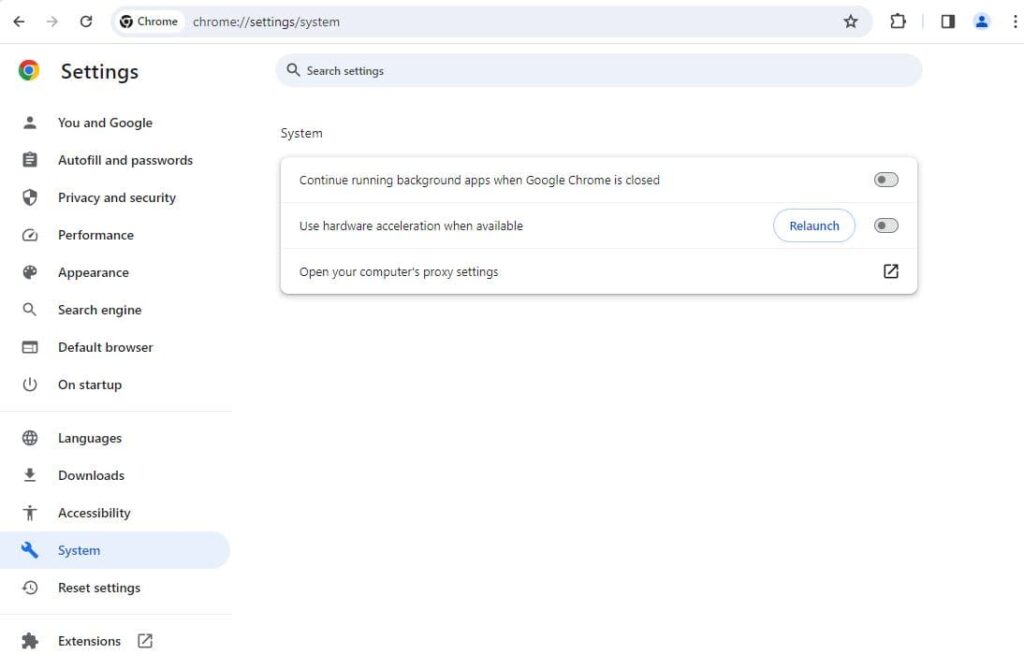
Task: Click the external link icon beside Extensions
Action: click(x=145, y=641)
